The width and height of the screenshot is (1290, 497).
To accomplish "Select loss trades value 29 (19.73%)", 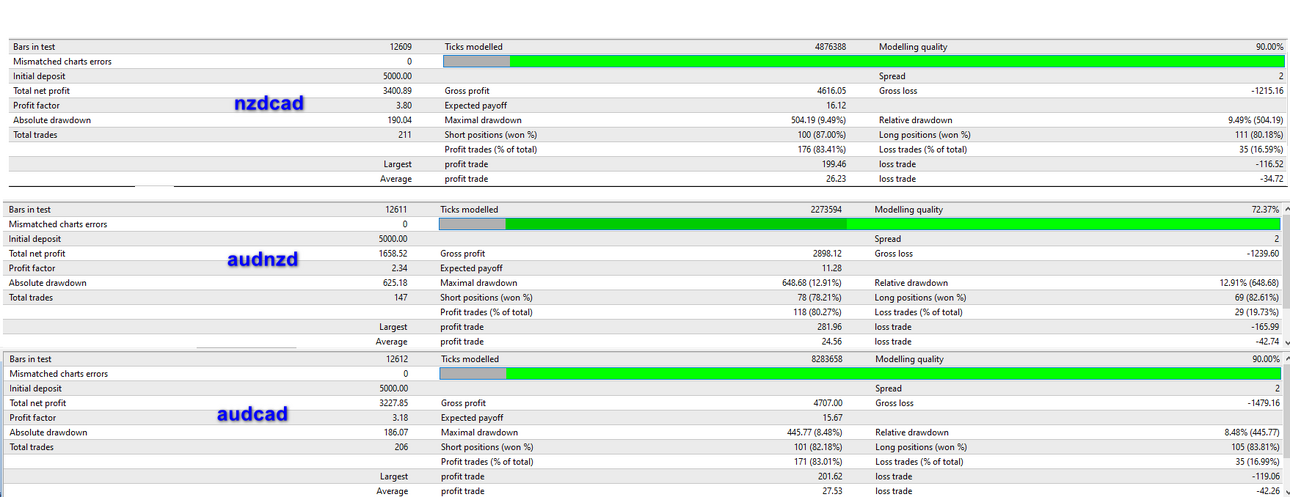I will tap(1256, 312).
